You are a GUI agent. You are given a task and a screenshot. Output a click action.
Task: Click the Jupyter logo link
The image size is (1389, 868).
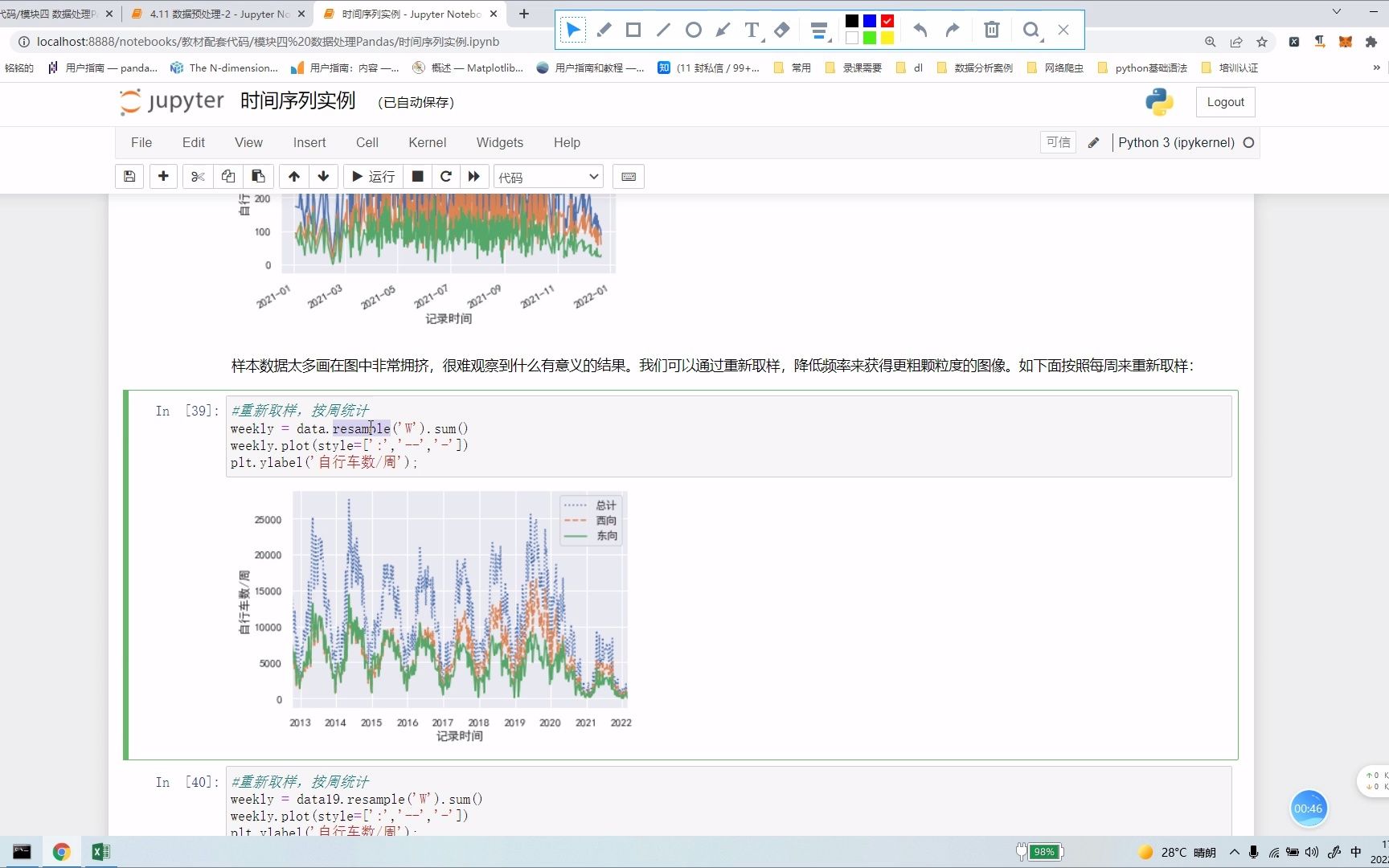(172, 101)
